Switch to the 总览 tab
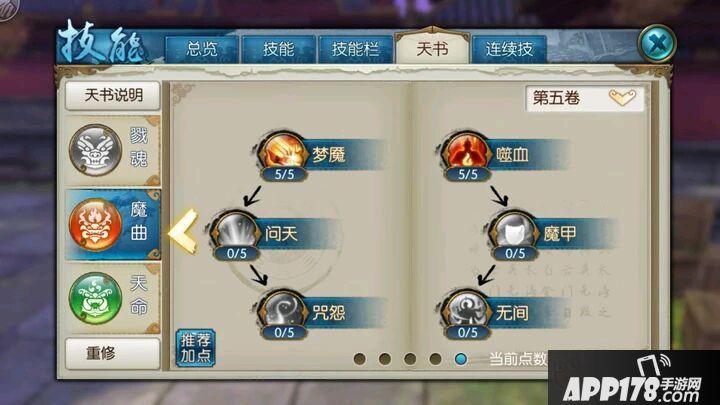The width and height of the screenshot is (720, 405). pos(202,49)
